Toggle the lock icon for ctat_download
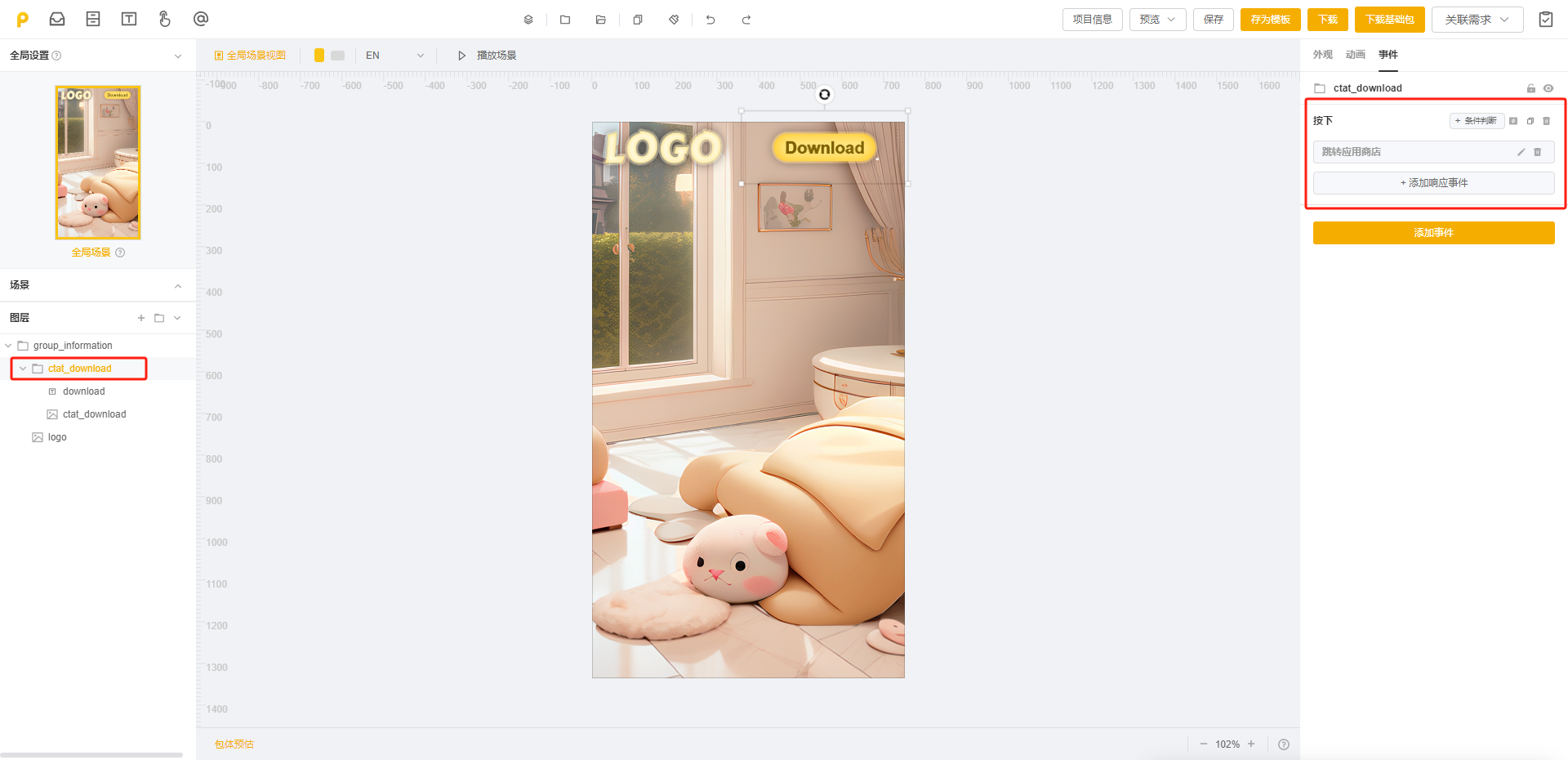 (x=1531, y=88)
